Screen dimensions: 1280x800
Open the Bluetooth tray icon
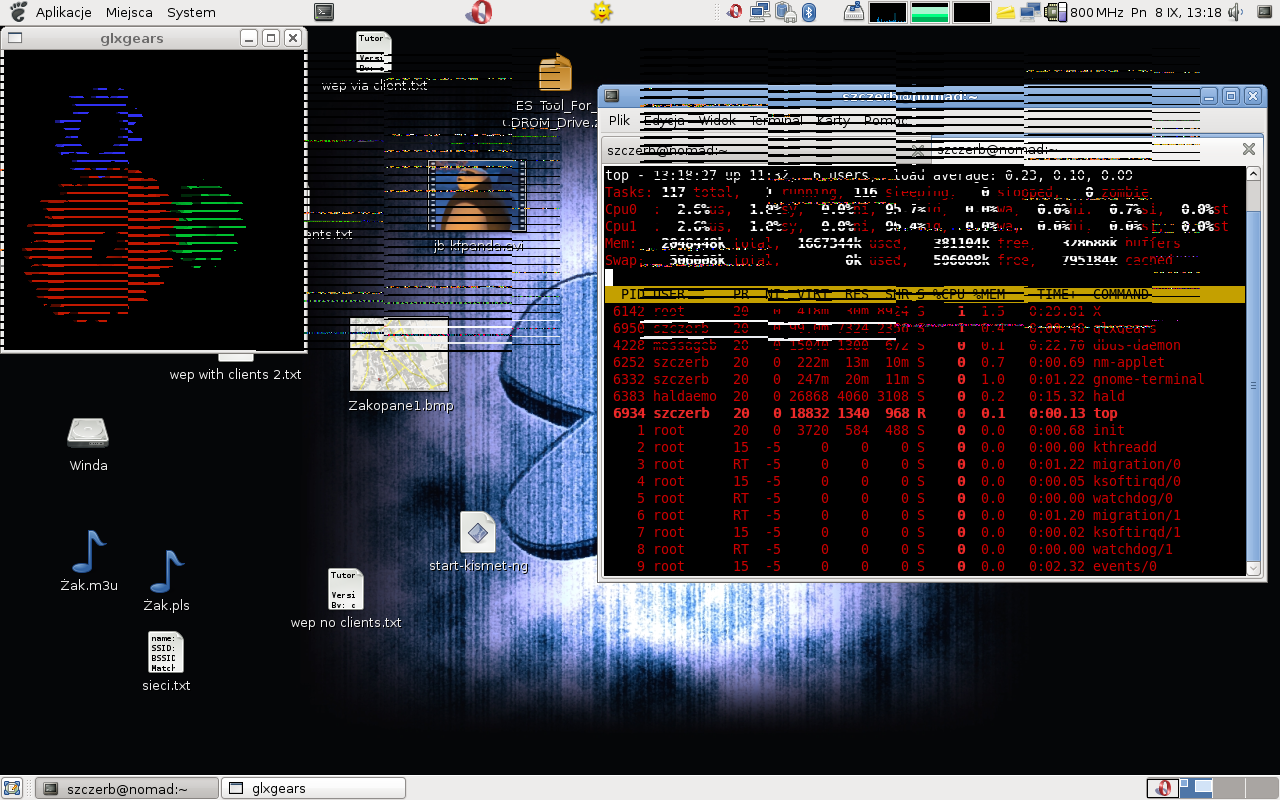(811, 12)
